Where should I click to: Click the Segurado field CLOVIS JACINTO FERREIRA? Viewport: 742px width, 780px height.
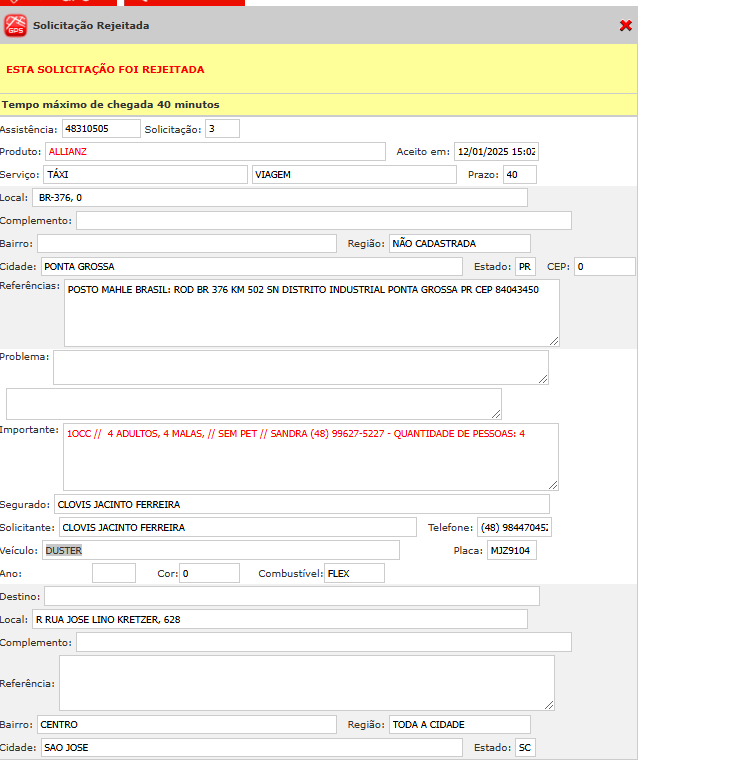point(302,504)
